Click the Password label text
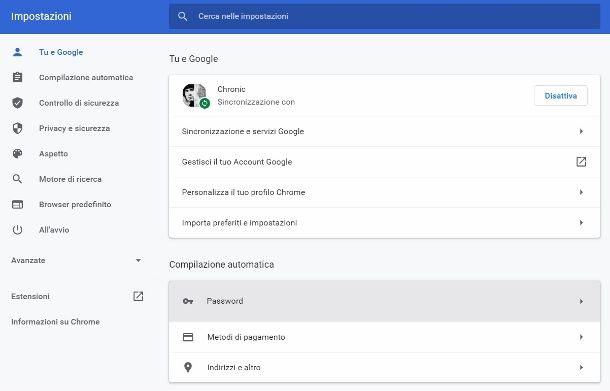Viewport: 610px width, 391px height. [225, 301]
